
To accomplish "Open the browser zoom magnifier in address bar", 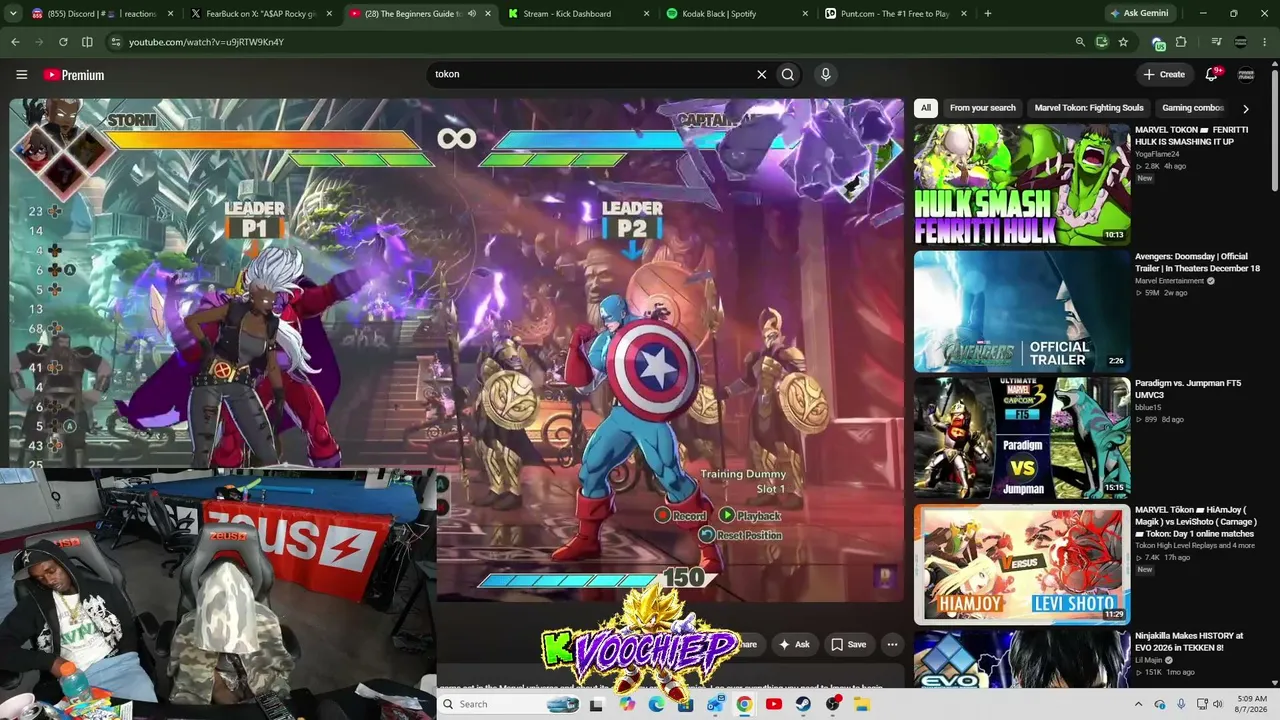I will pos(1079,42).
